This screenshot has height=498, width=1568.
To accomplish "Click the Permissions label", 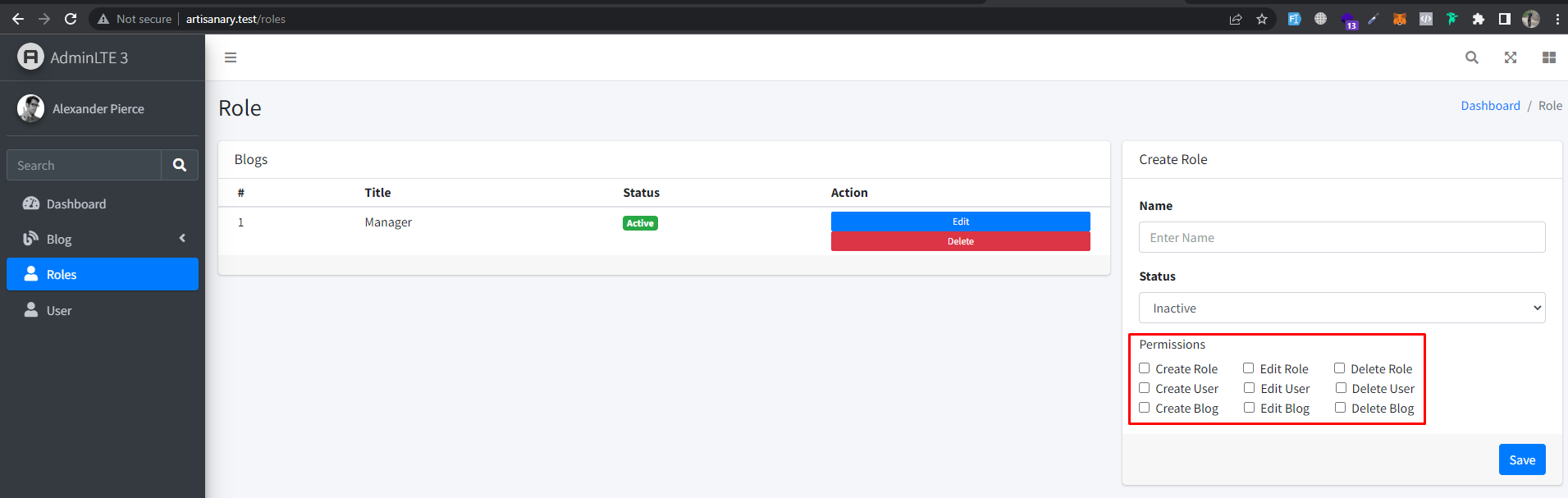I will pos(1172,345).
